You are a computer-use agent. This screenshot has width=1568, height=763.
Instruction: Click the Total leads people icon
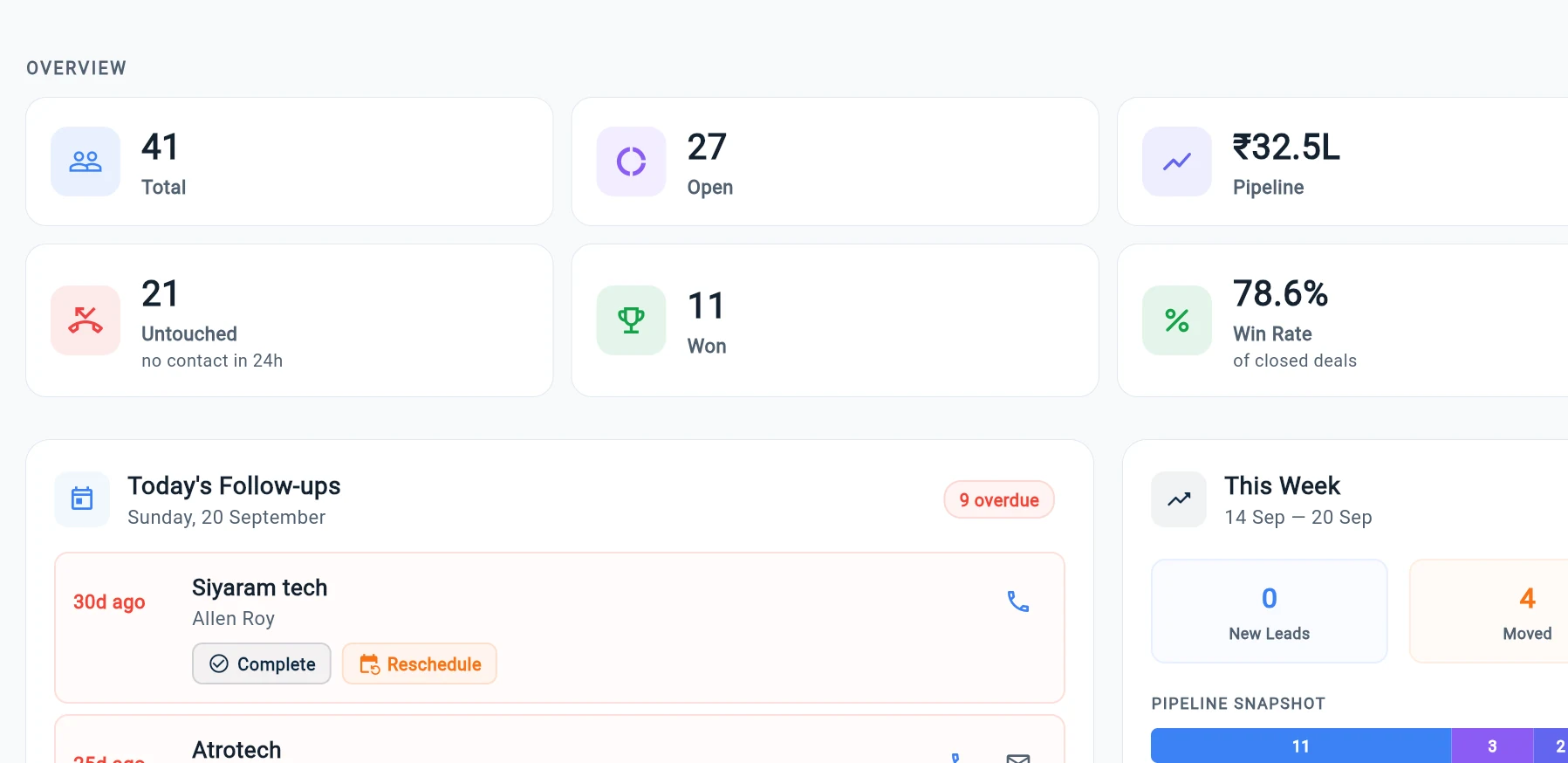(86, 162)
